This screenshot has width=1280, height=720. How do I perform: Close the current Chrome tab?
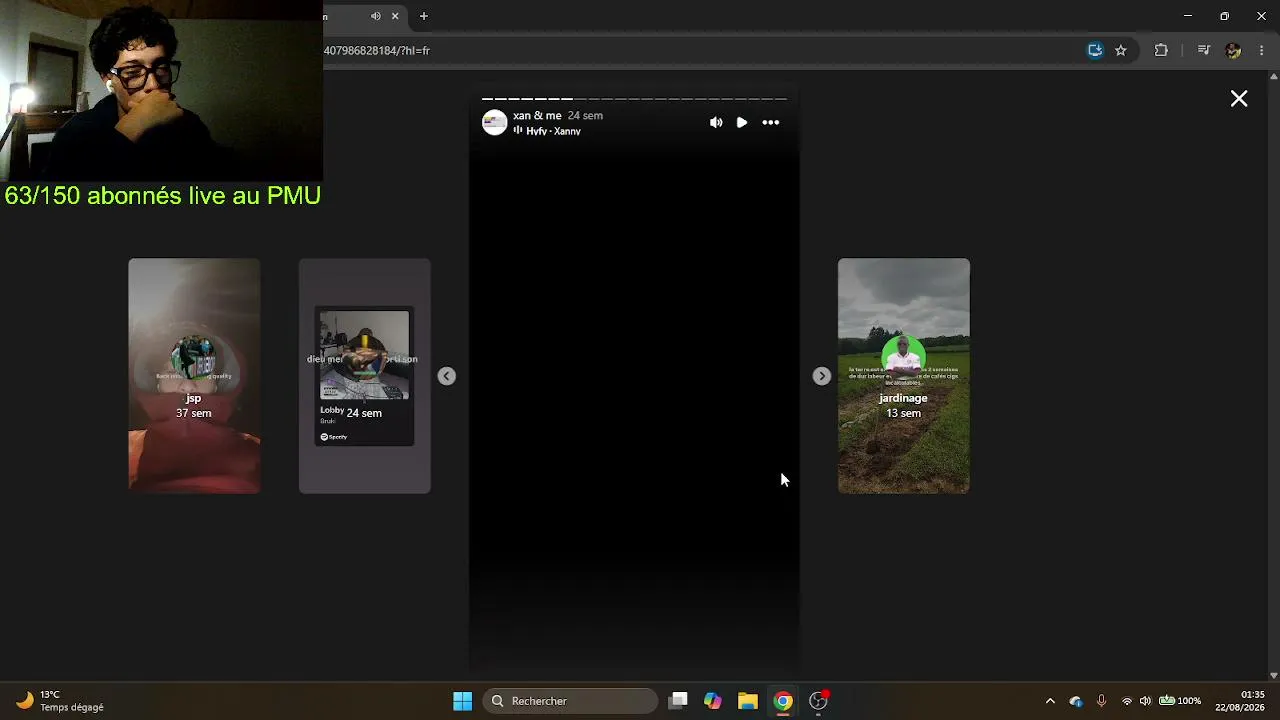click(395, 16)
